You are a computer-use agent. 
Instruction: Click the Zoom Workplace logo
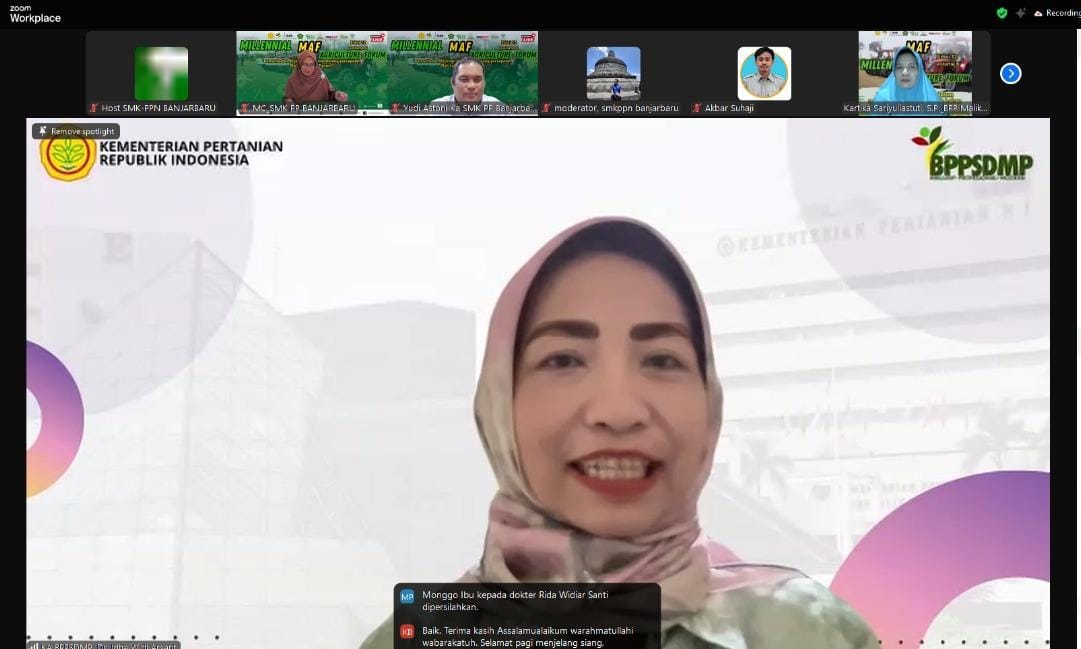[x=35, y=14]
